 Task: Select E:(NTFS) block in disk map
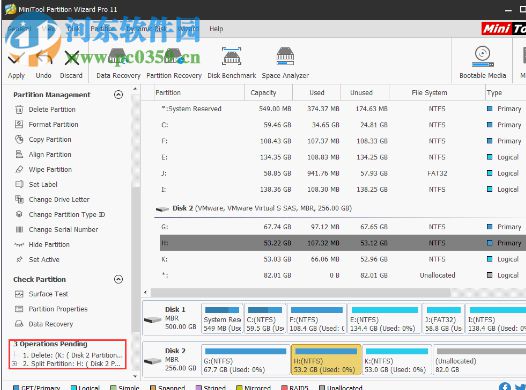384,319
